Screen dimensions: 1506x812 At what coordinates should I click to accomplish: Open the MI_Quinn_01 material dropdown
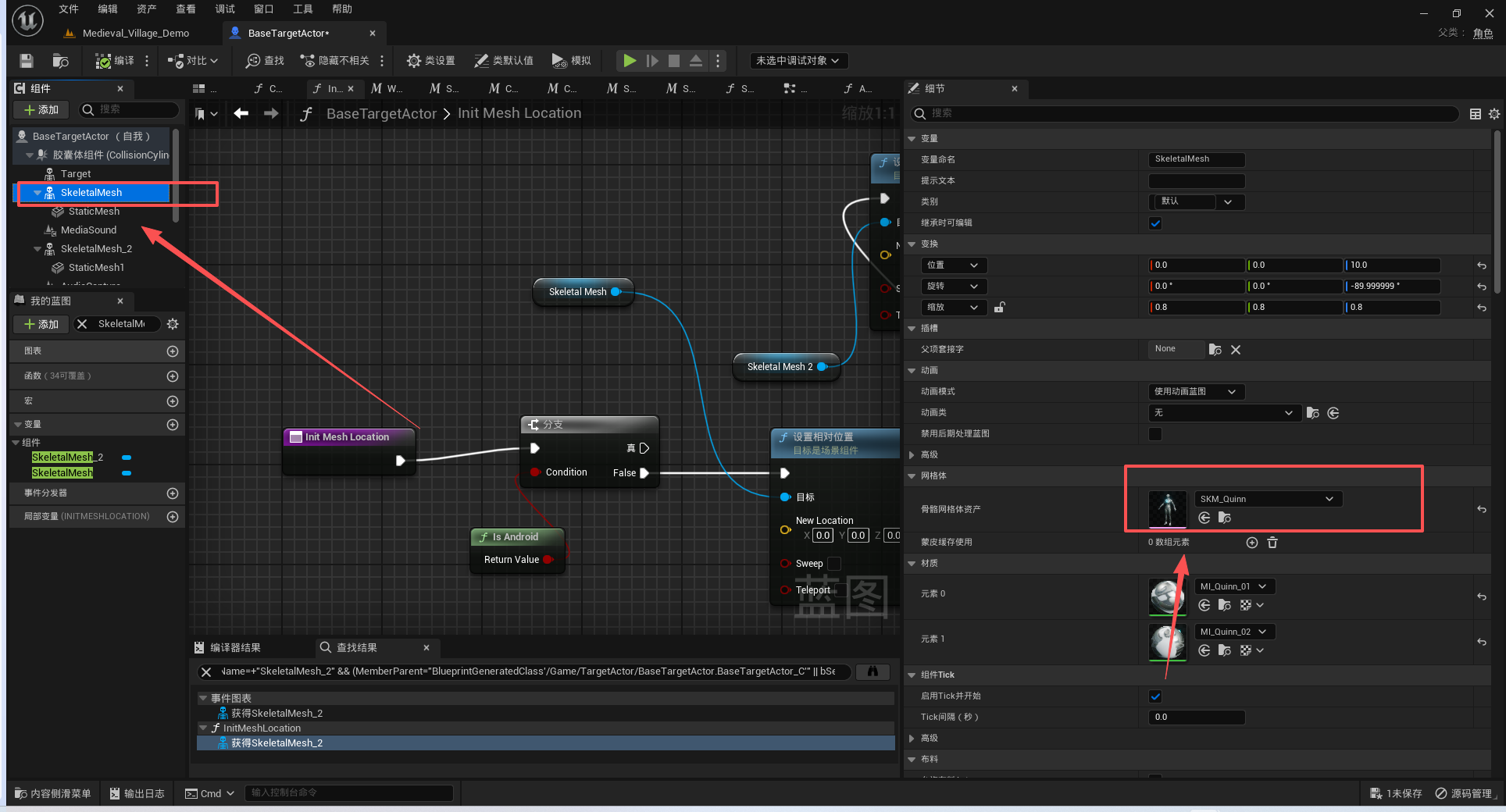1234,586
